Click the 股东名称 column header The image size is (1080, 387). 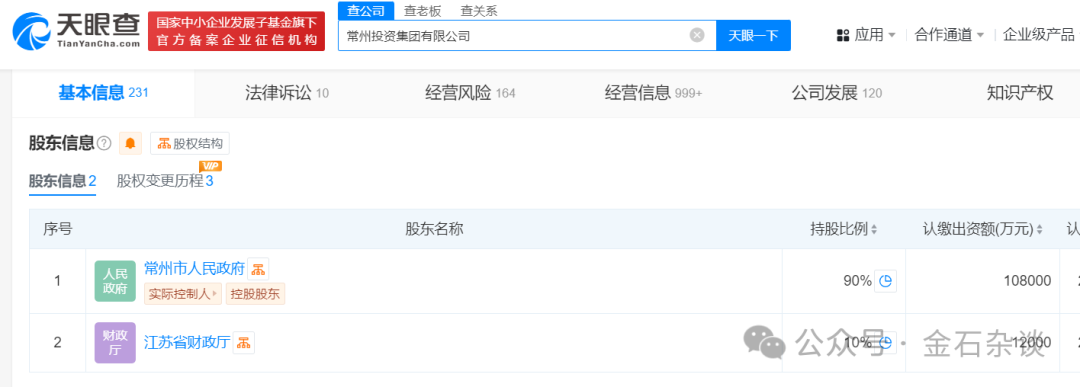coord(434,229)
